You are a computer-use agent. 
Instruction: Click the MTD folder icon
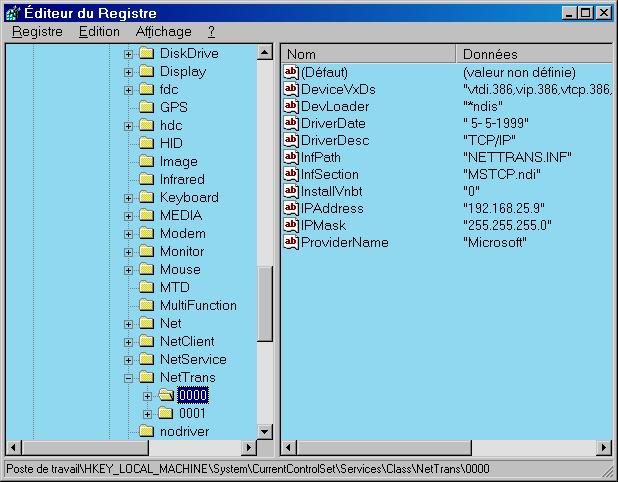click(147, 287)
